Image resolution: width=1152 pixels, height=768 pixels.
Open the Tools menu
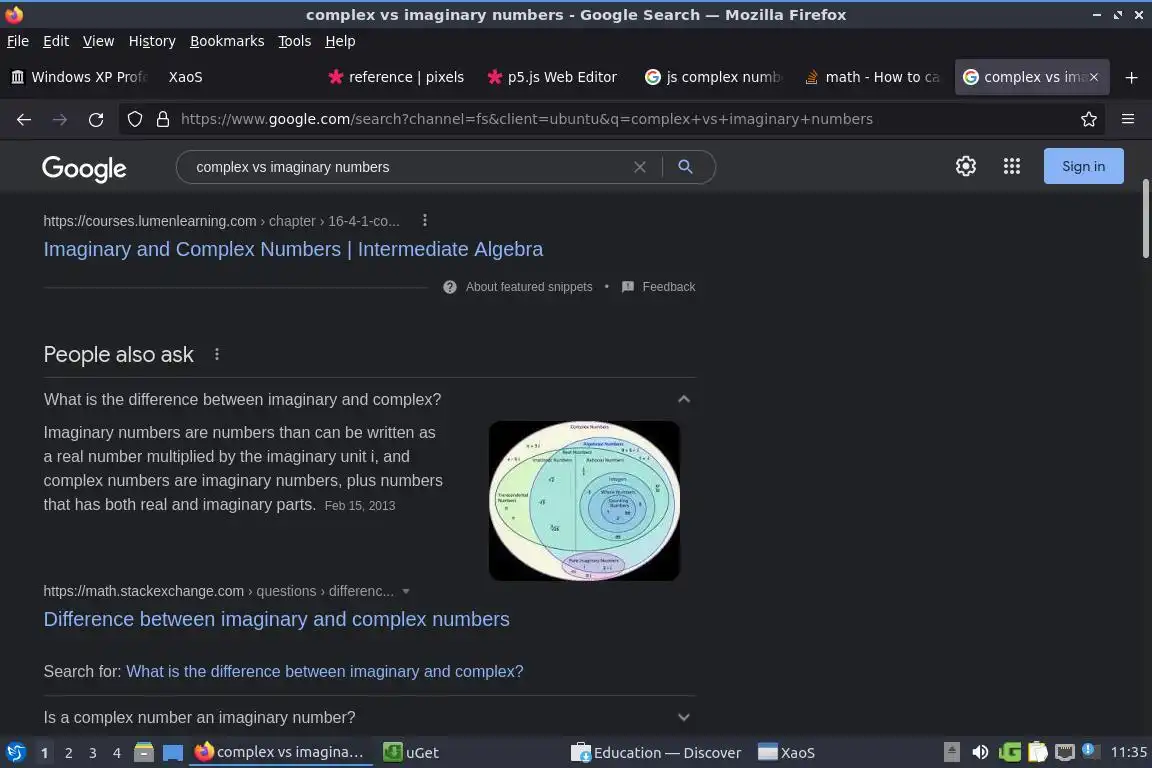click(x=295, y=41)
